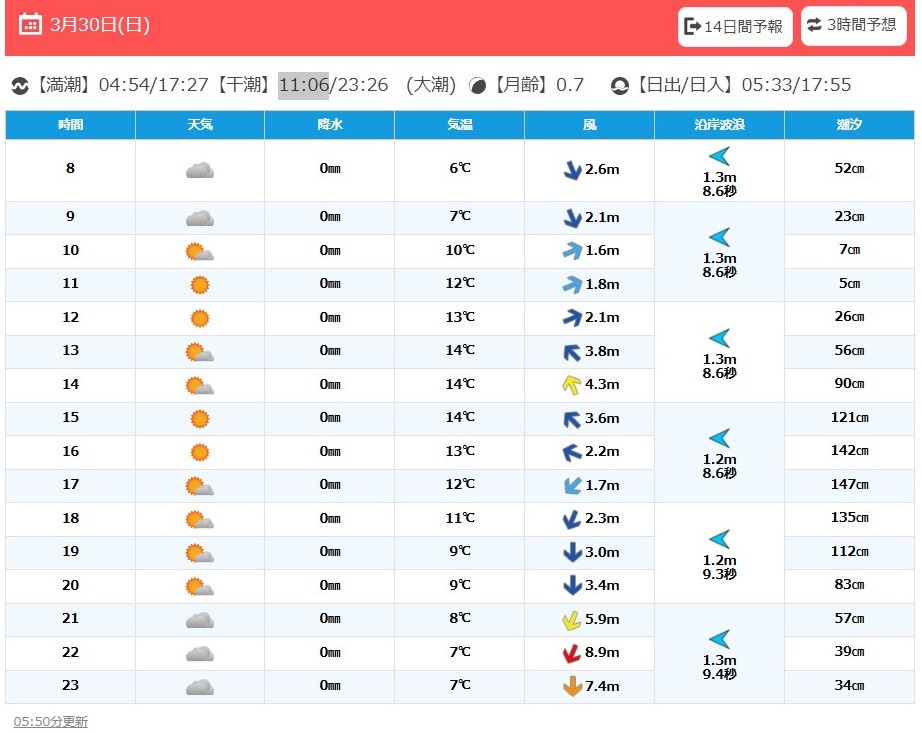Click the partly cloudy icon for hour 13

(200, 352)
